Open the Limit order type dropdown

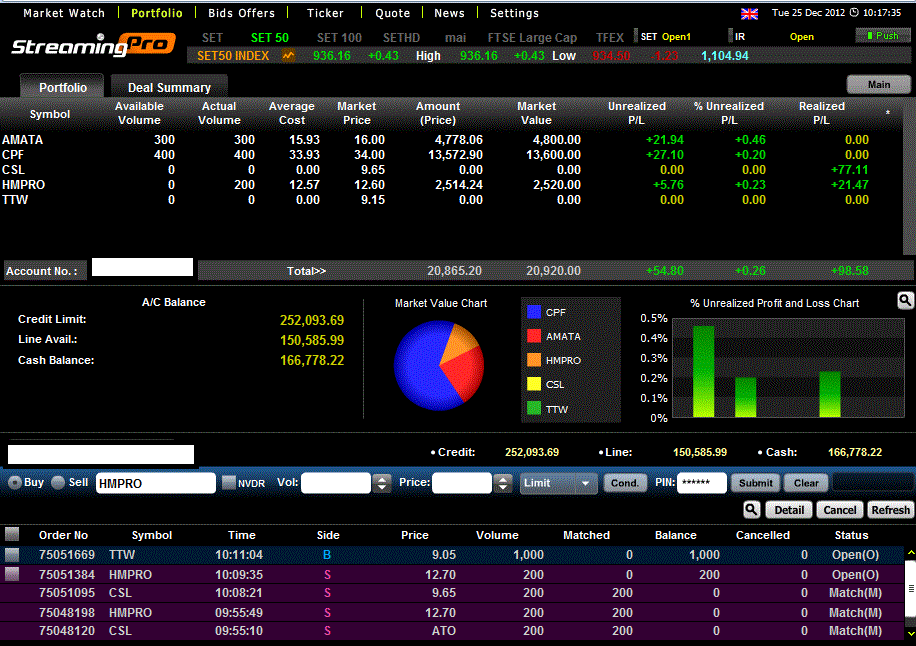[558, 483]
